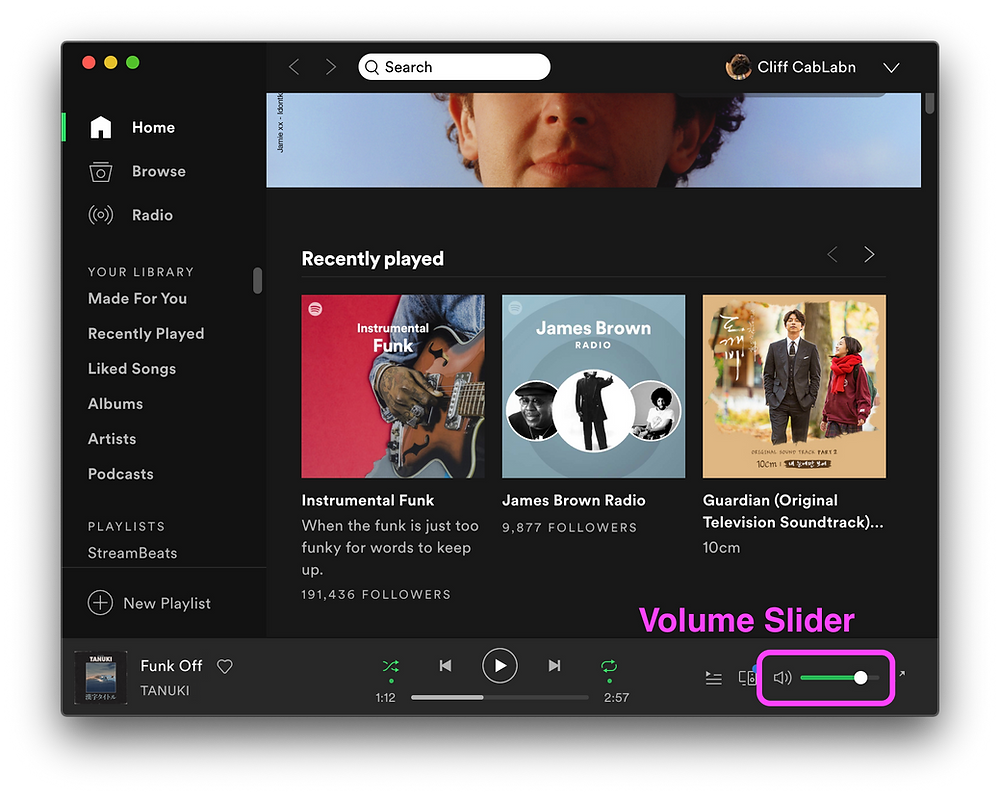This screenshot has width=1000, height=797.
Task: Click the Funk Off song title
Action: pos(171,666)
